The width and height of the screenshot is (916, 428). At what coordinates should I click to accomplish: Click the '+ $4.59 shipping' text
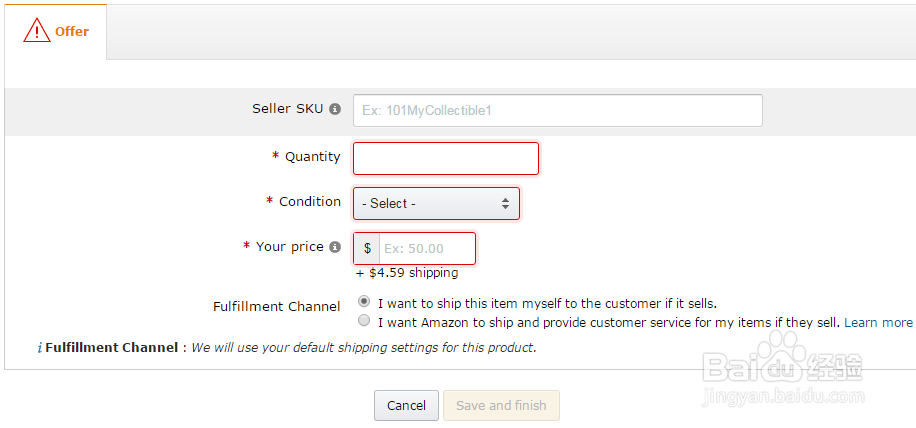coord(406,272)
